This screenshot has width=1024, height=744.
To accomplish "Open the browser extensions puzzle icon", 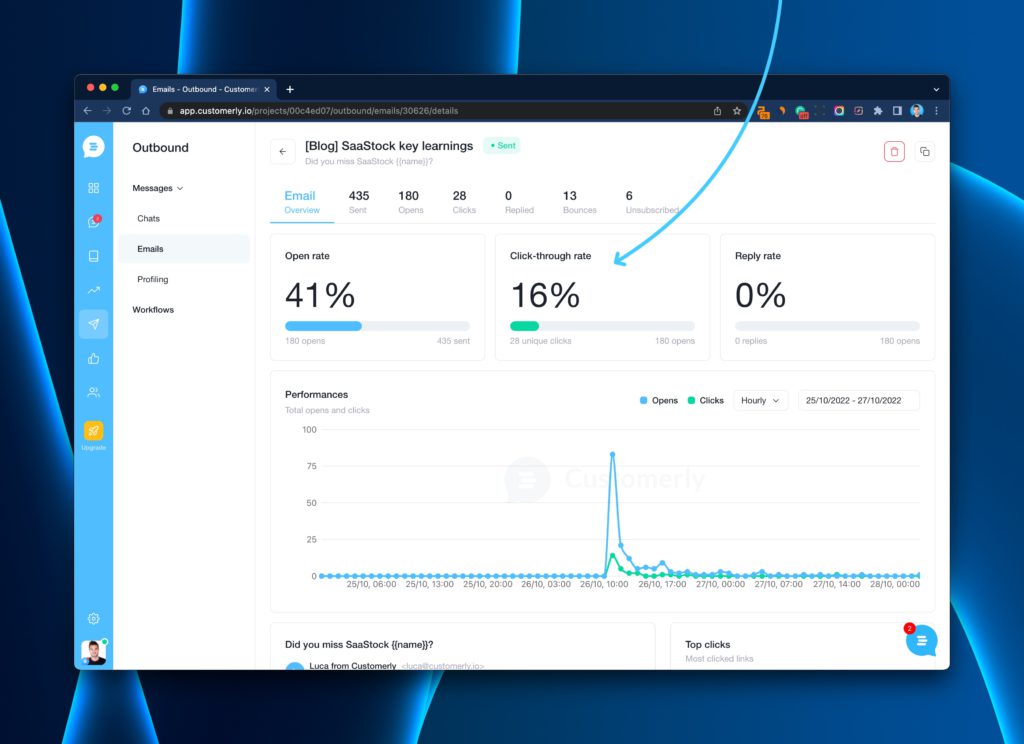I will (x=878, y=111).
